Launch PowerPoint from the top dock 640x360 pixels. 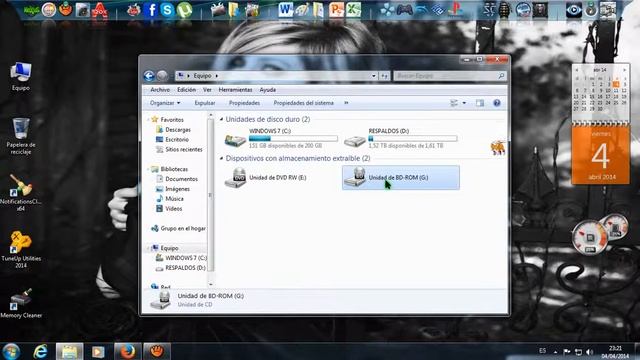click(337, 10)
